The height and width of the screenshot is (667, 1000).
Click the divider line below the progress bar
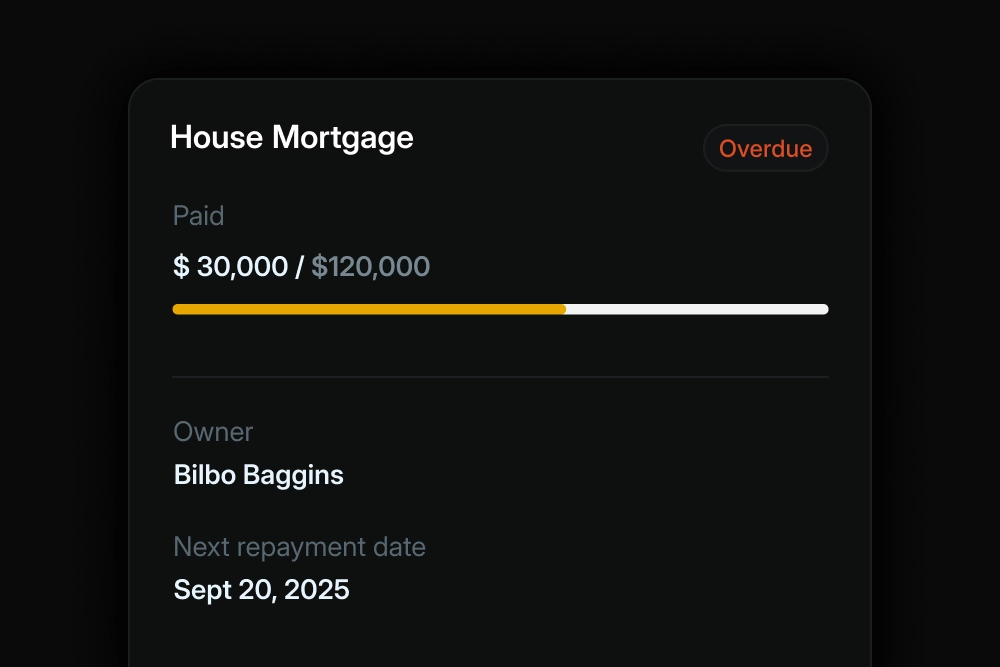[x=500, y=377]
